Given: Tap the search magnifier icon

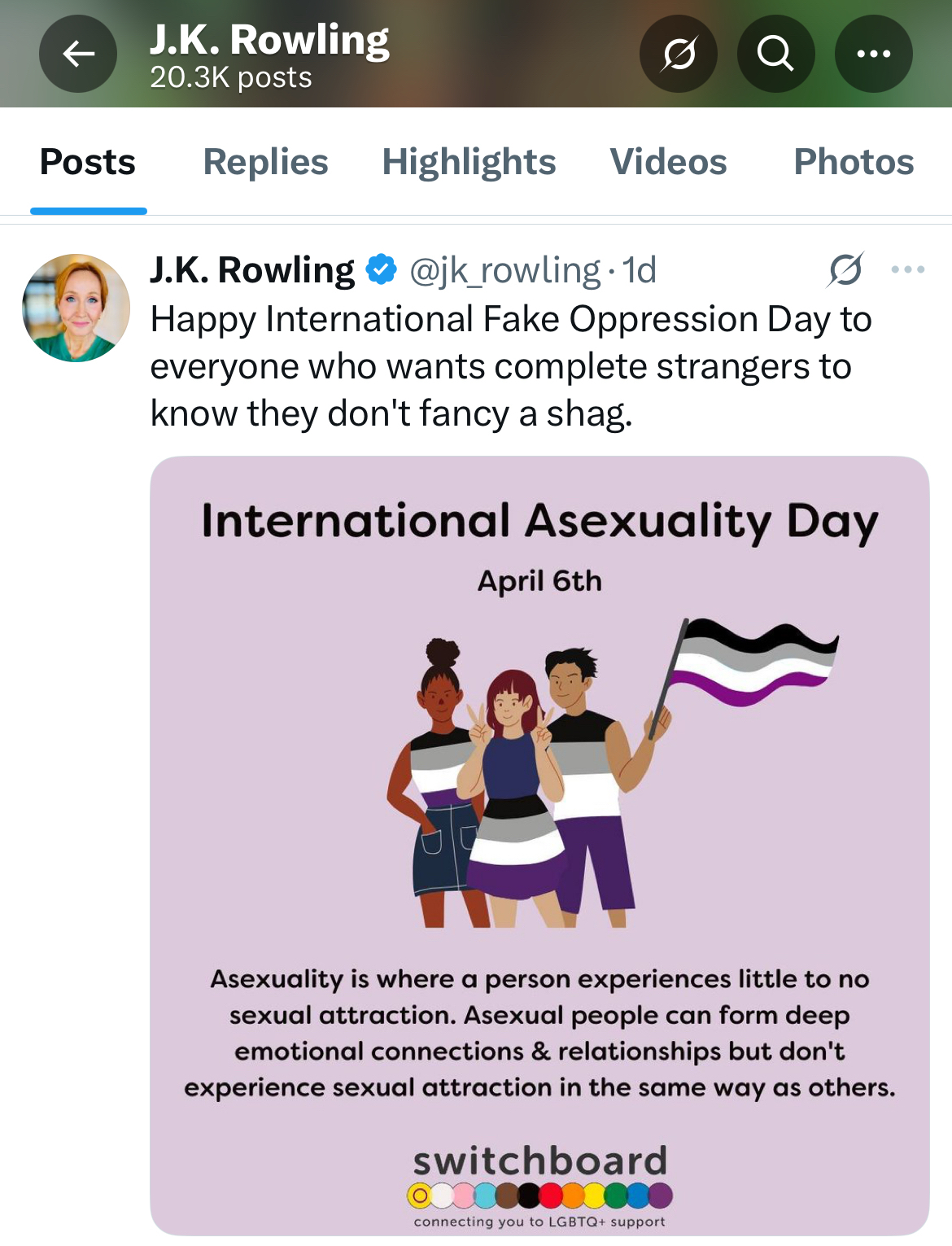Looking at the screenshot, I should [x=775, y=54].
